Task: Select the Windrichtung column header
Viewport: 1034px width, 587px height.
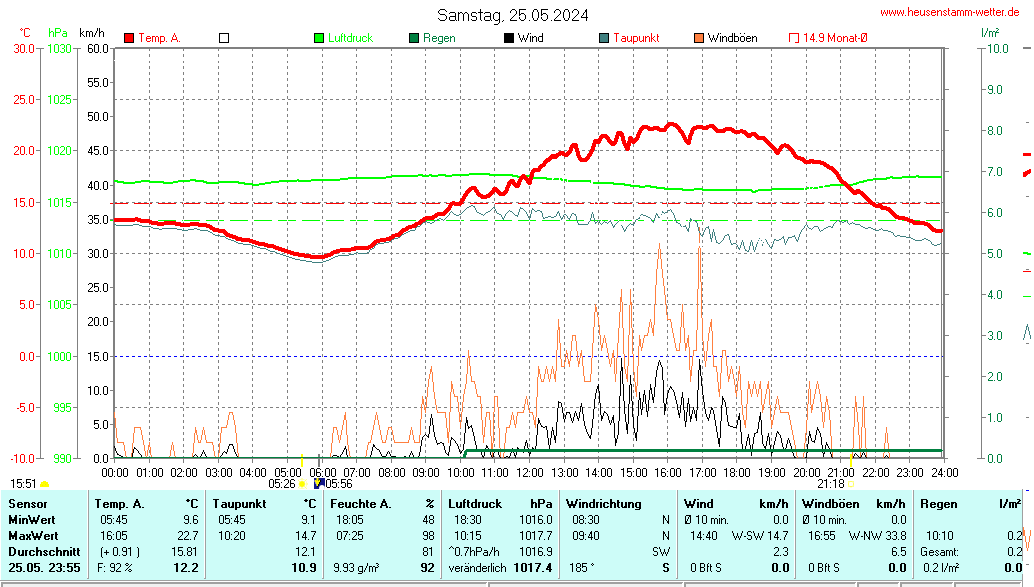Action: coord(604,504)
